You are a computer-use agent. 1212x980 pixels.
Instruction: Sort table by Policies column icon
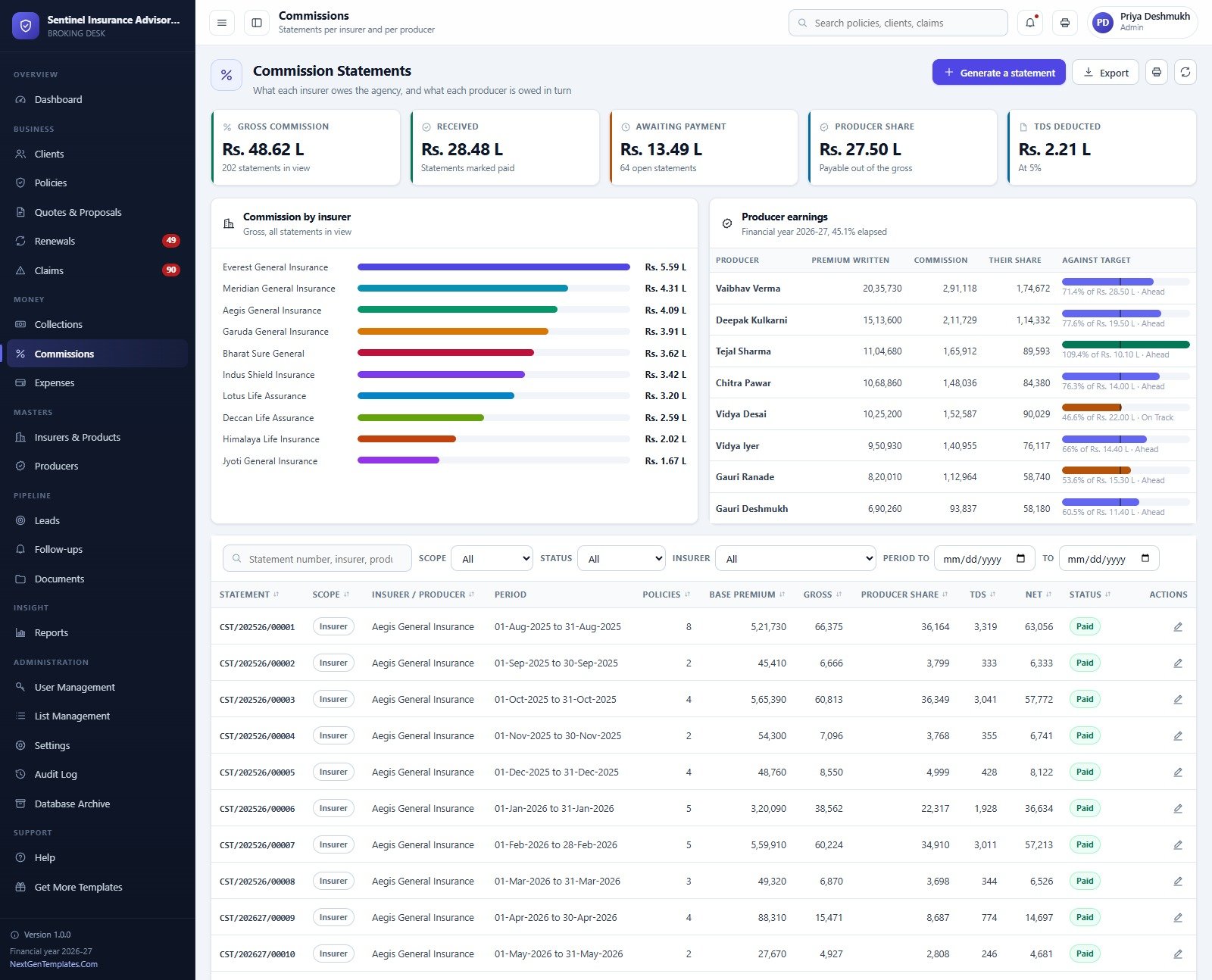click(688, 595)
